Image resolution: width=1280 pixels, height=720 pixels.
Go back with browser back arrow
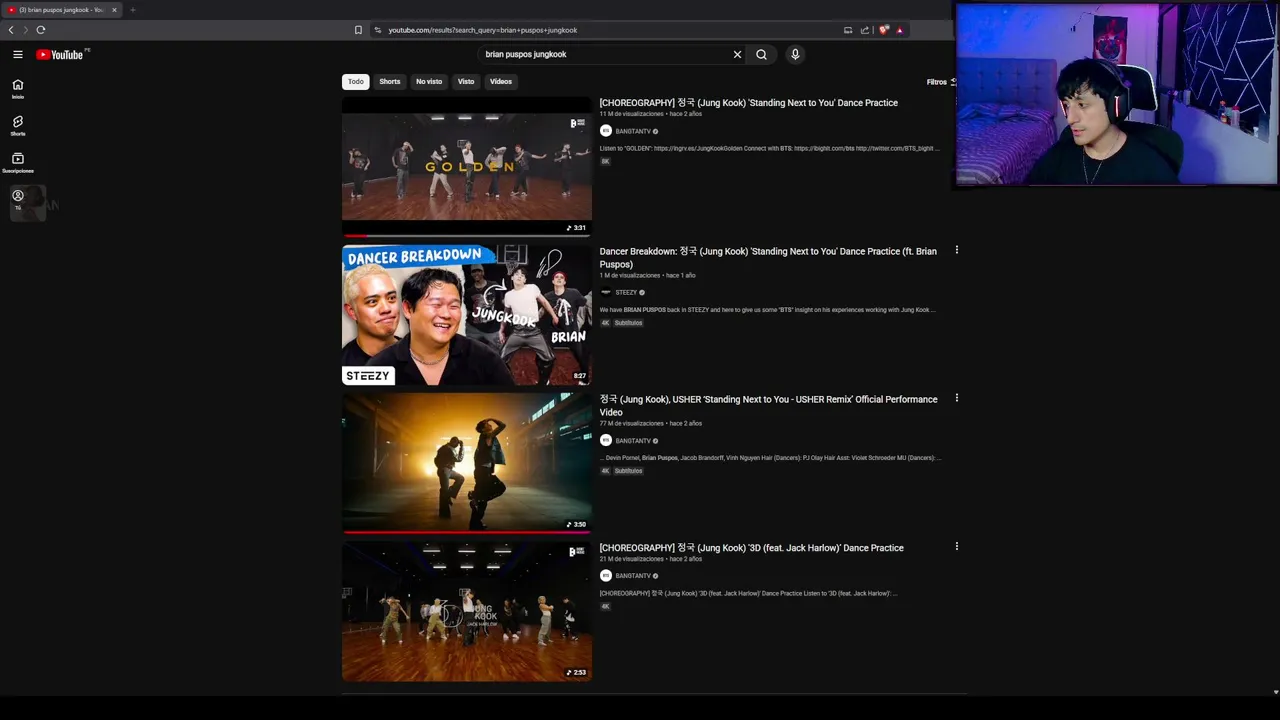click(11, 30)
